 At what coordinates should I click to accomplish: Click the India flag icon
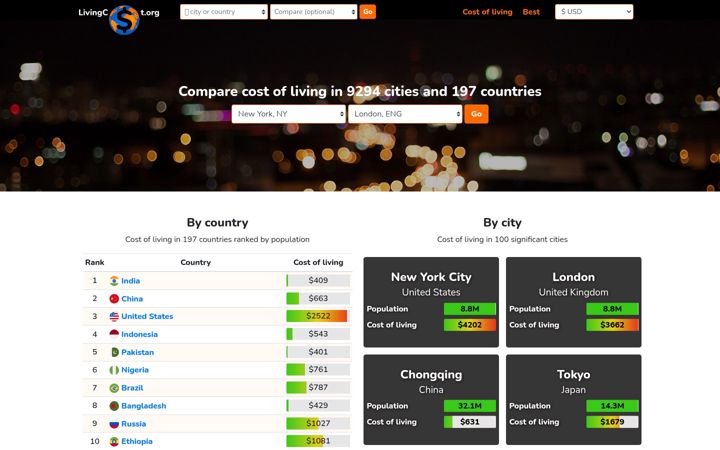(x=114, y=281)
